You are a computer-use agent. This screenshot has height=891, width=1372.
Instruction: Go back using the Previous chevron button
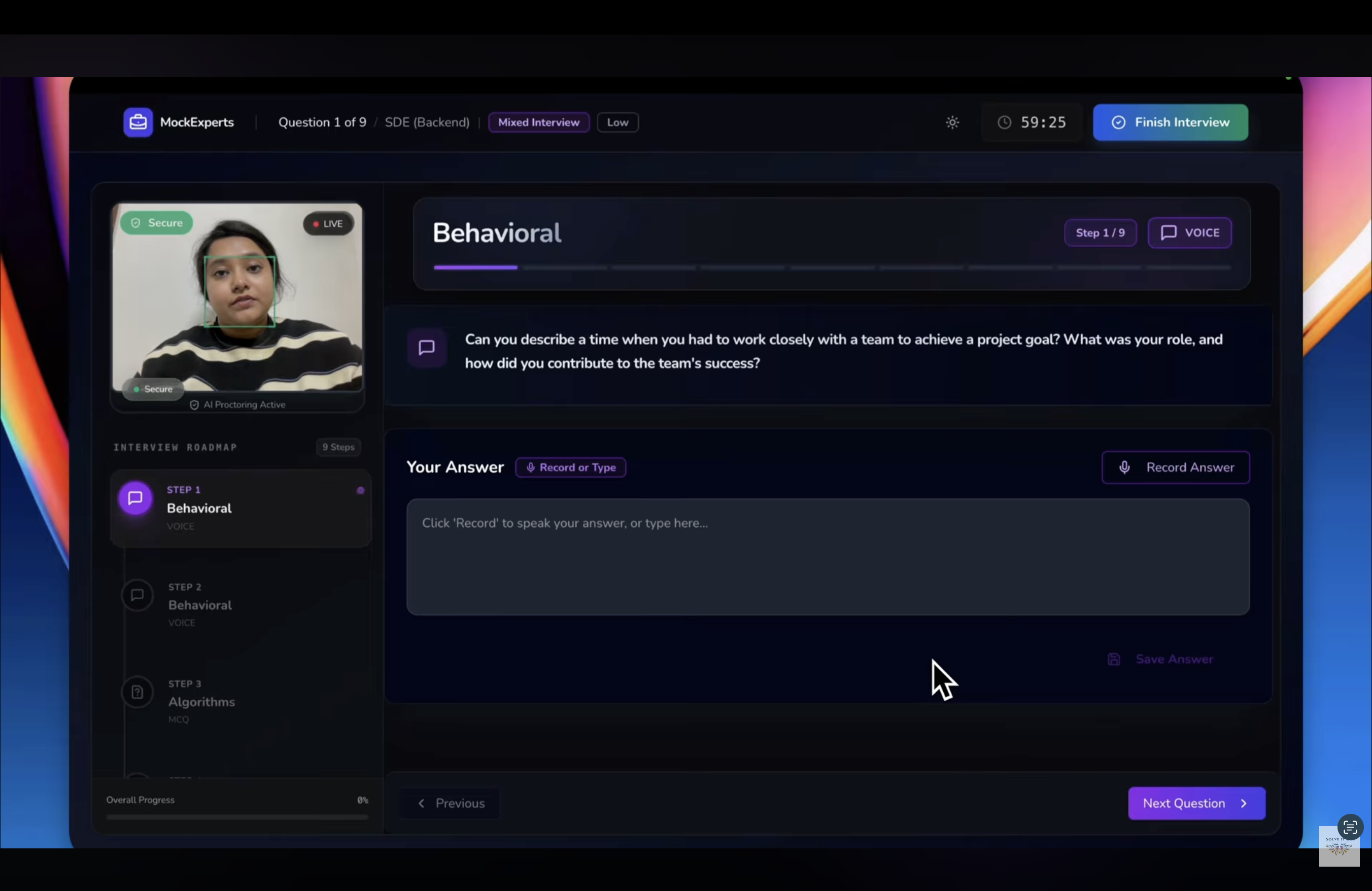click(x=450, y=803)
